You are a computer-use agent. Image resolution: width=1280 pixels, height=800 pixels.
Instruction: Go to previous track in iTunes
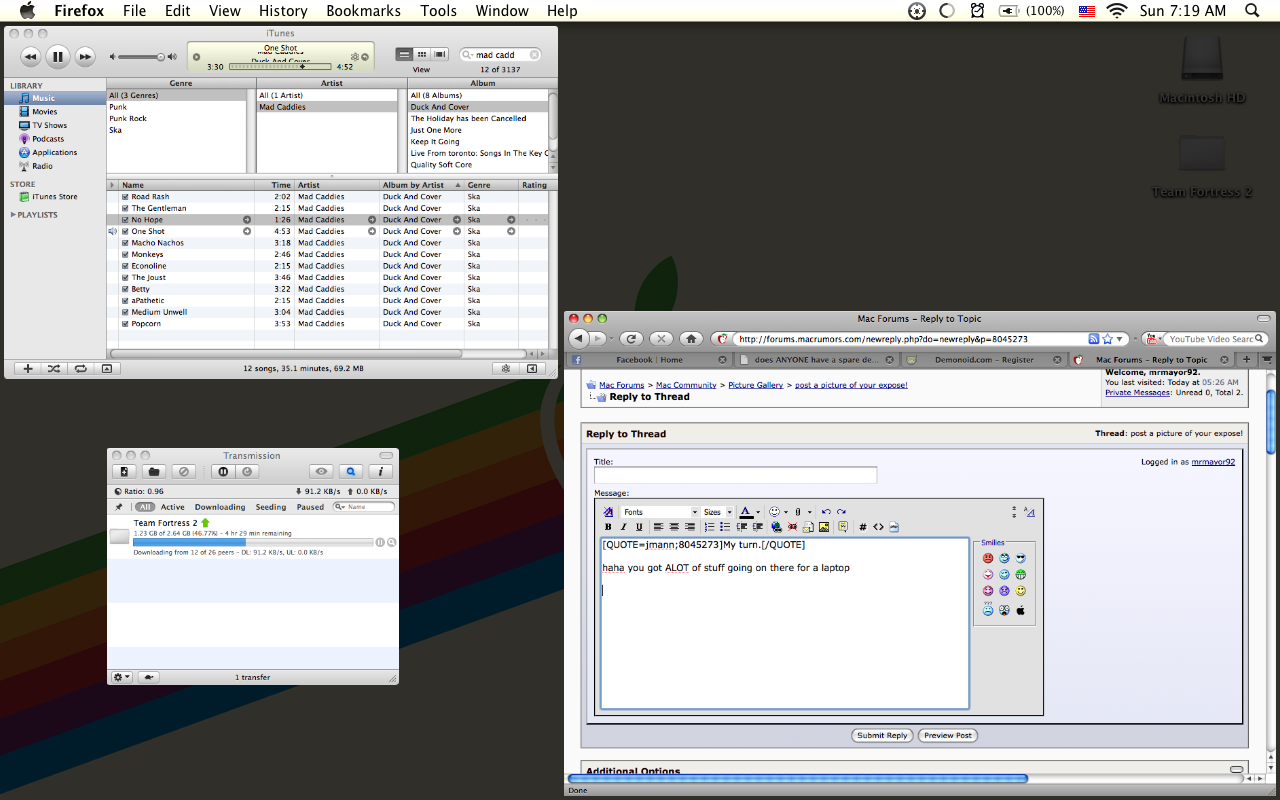click(x=30, y=57)
